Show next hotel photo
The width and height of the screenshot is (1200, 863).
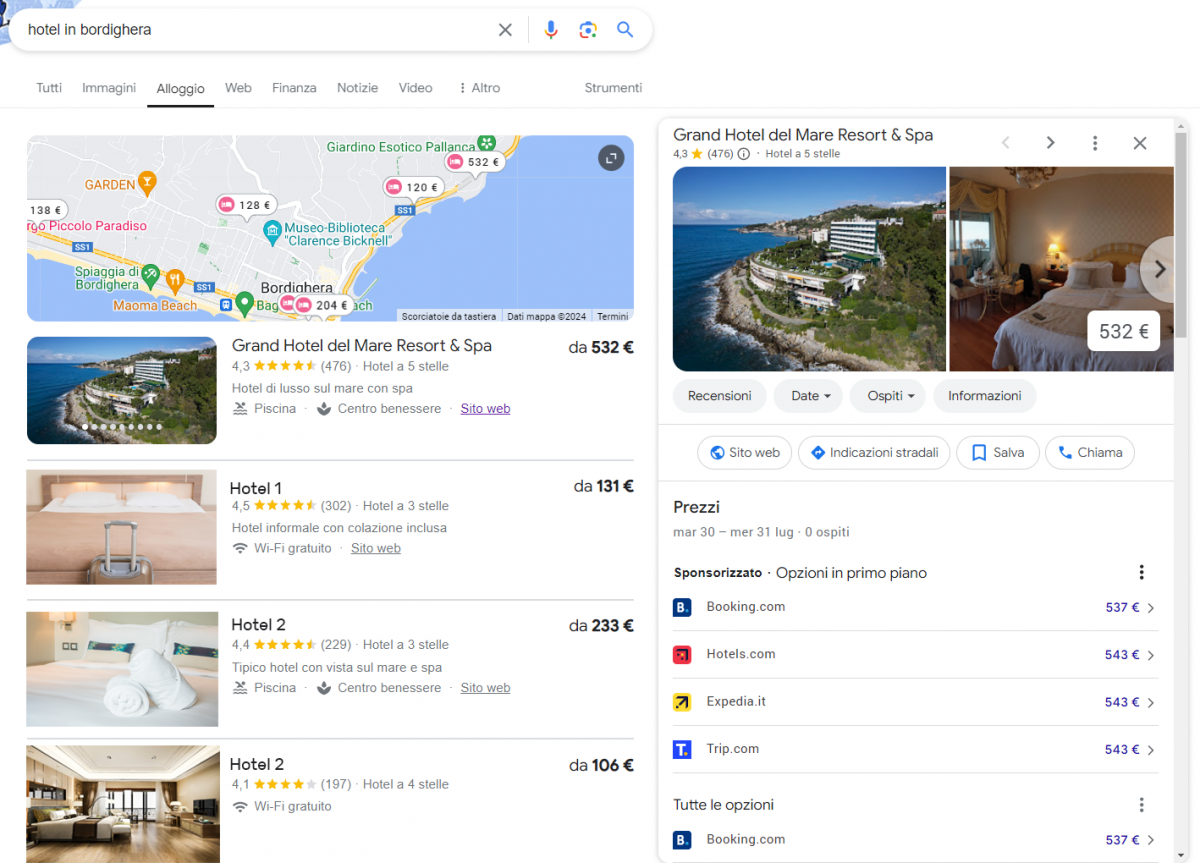pos(1159,269)
